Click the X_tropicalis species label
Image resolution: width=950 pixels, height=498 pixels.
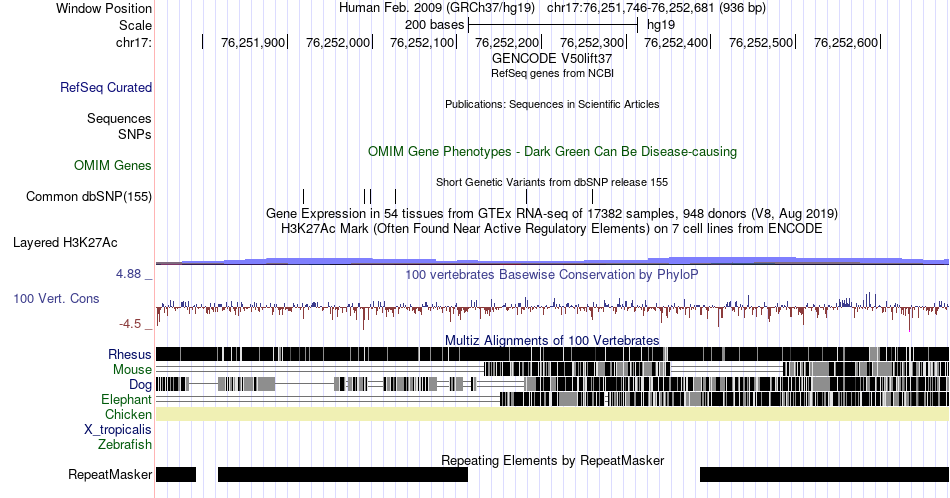click(x=118, y=430)
